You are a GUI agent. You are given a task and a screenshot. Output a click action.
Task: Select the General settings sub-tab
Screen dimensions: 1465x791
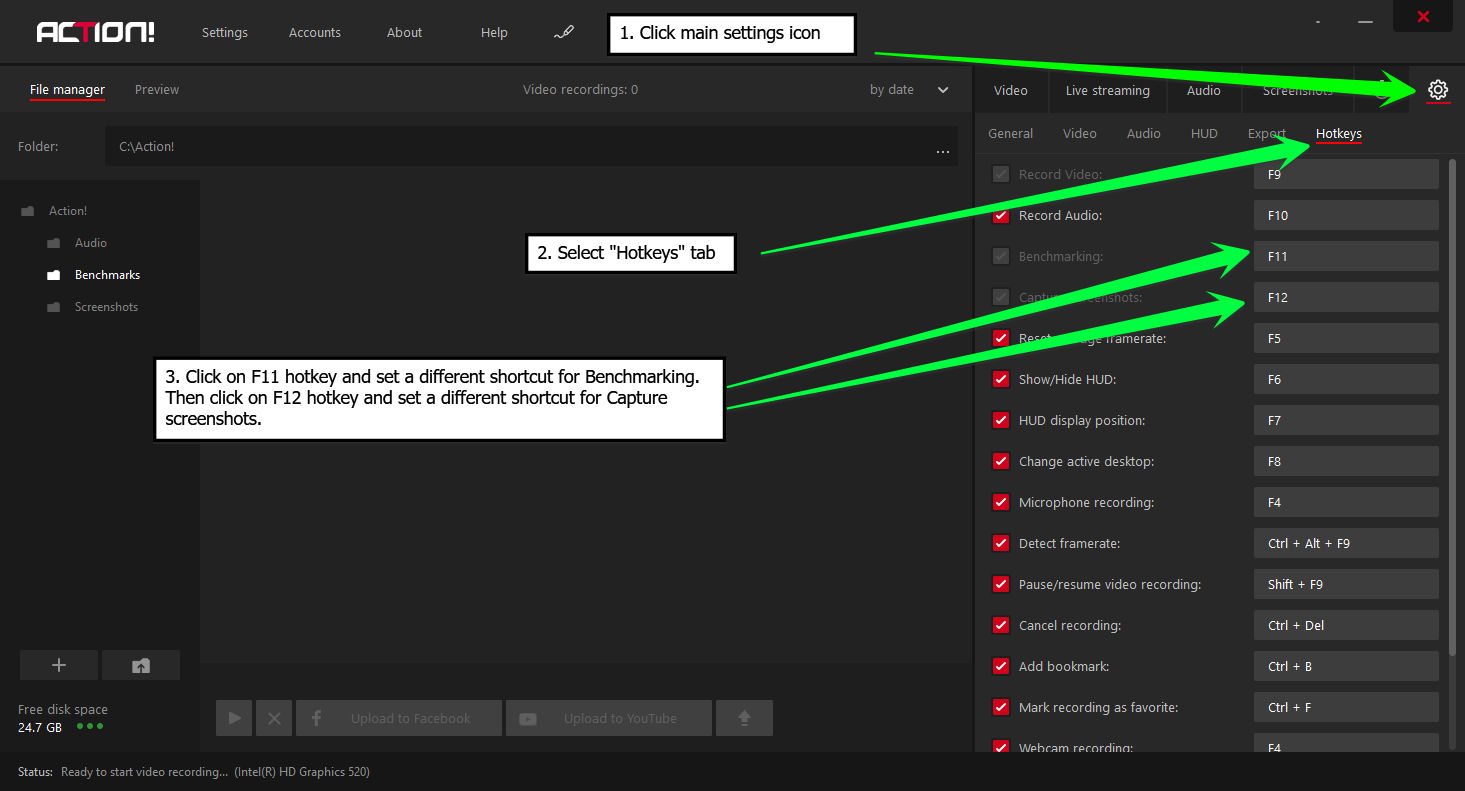[1011, 134]
